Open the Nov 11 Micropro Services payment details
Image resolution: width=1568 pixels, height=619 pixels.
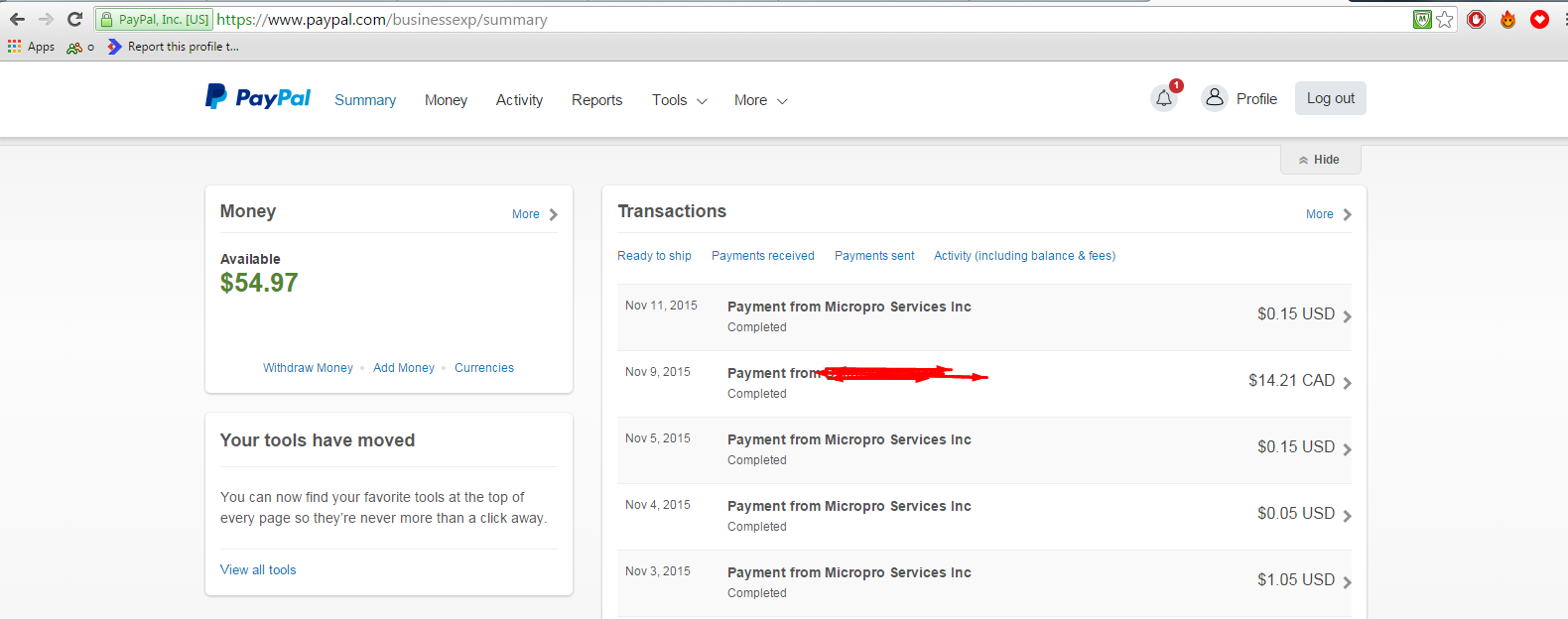pos(849,308)
